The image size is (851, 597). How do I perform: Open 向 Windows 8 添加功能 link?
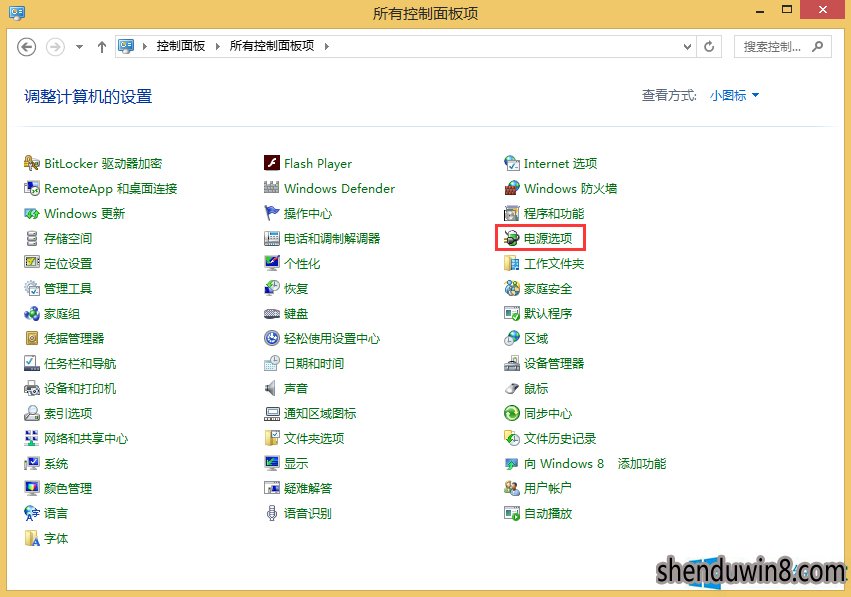[x=595, y=463]
